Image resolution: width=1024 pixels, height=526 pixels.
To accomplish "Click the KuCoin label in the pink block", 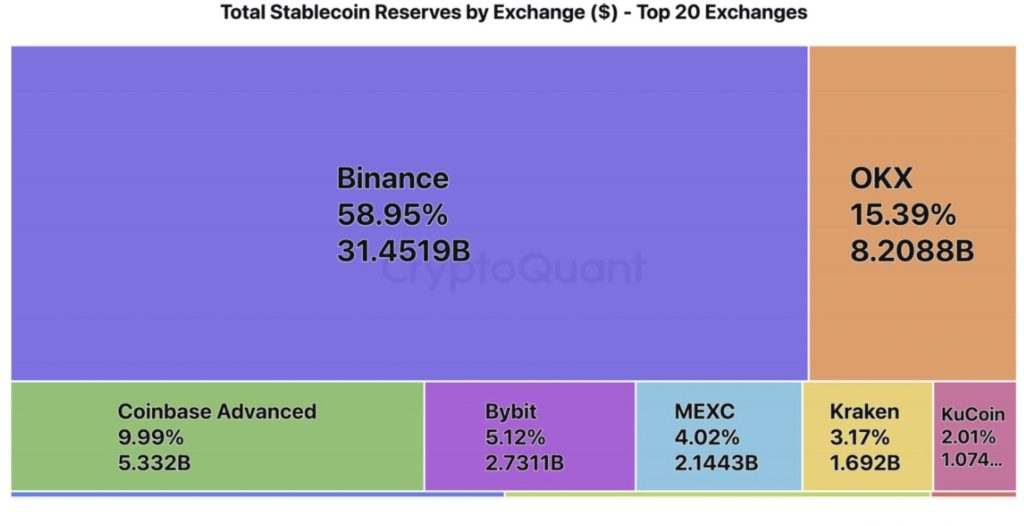I will point(968,413).
